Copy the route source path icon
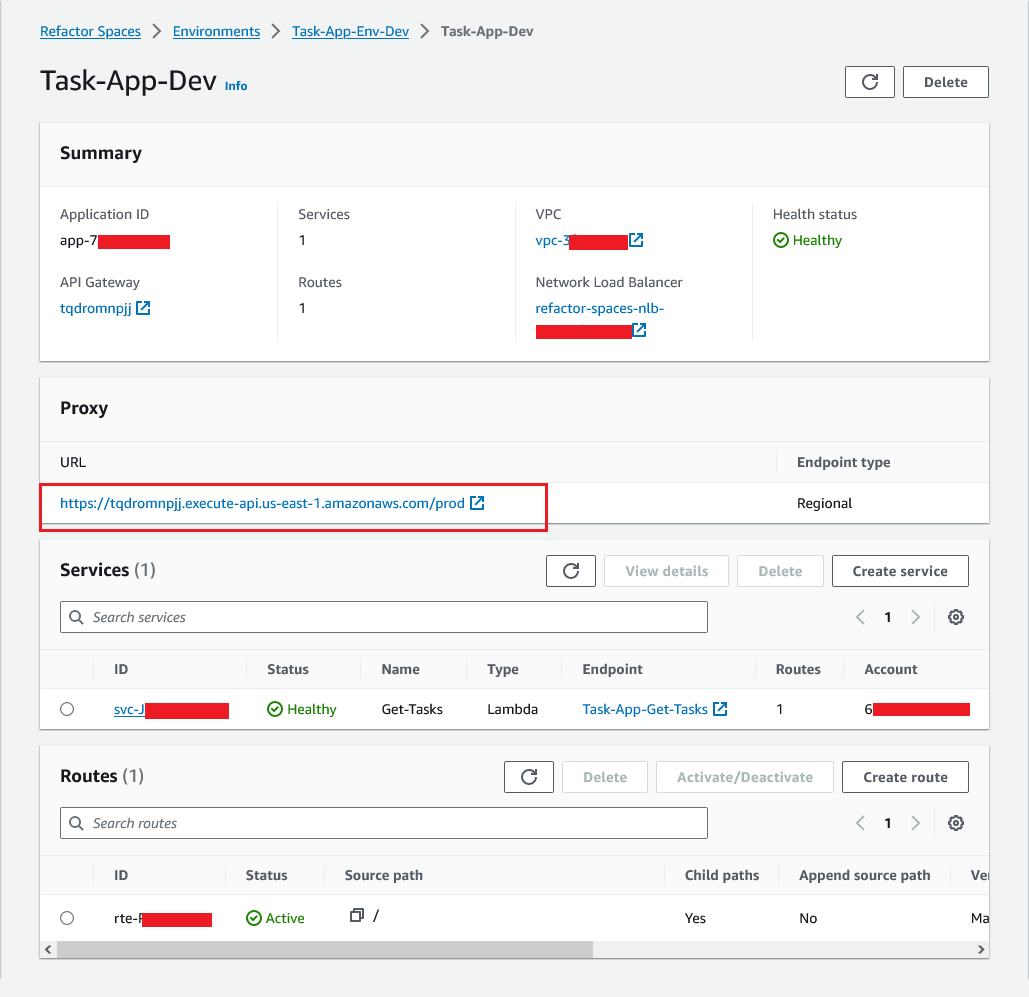The height and width of the screenshot is (997, 1029). 356,915
